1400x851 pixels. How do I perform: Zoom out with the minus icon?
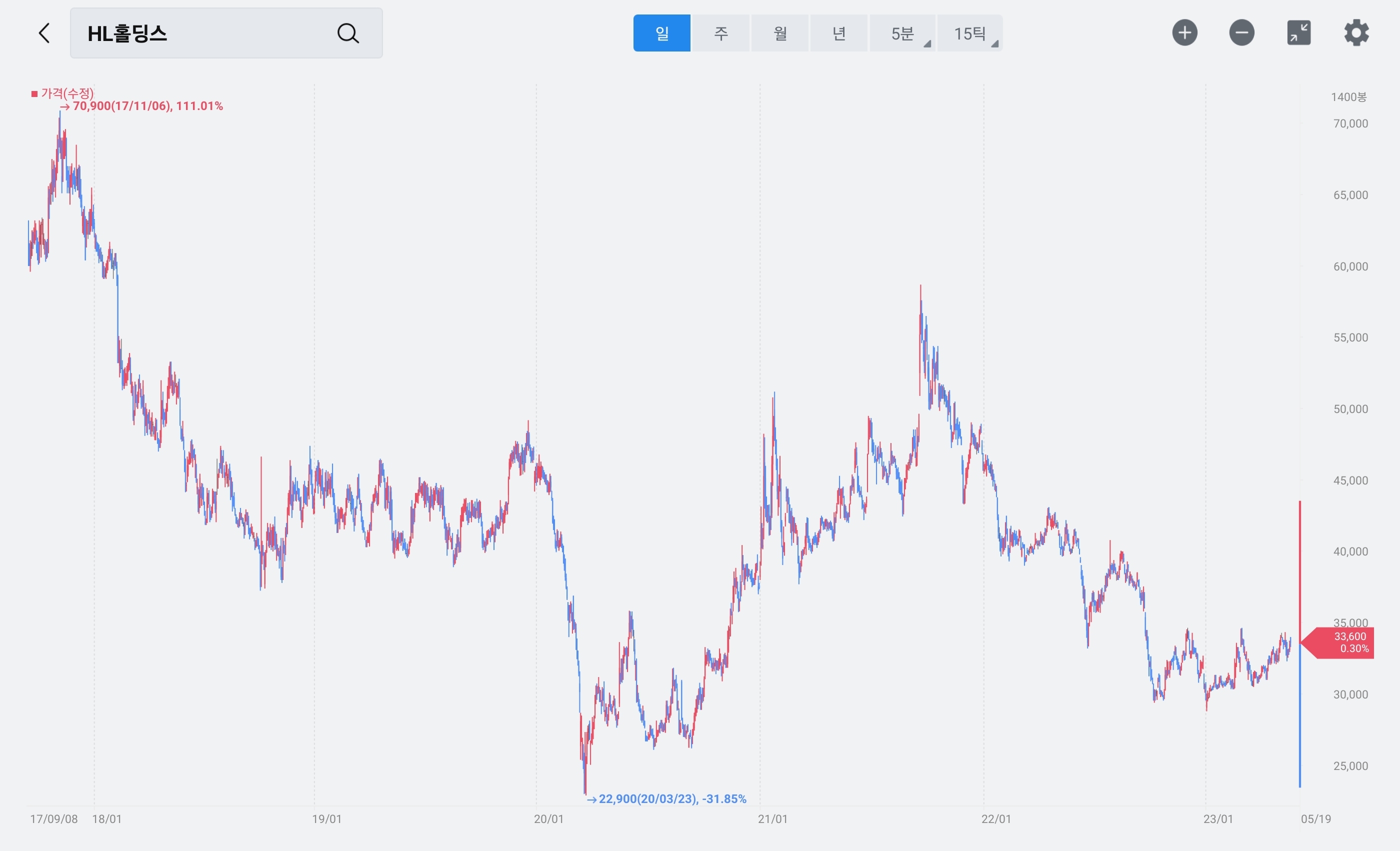1241,32
